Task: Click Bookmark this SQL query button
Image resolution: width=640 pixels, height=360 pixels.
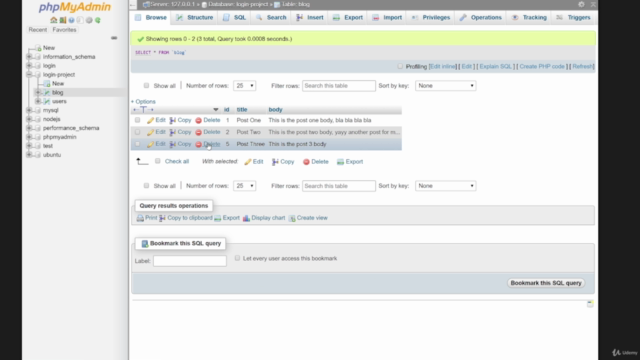Action: pyautogui.click(x=546, y=283)
